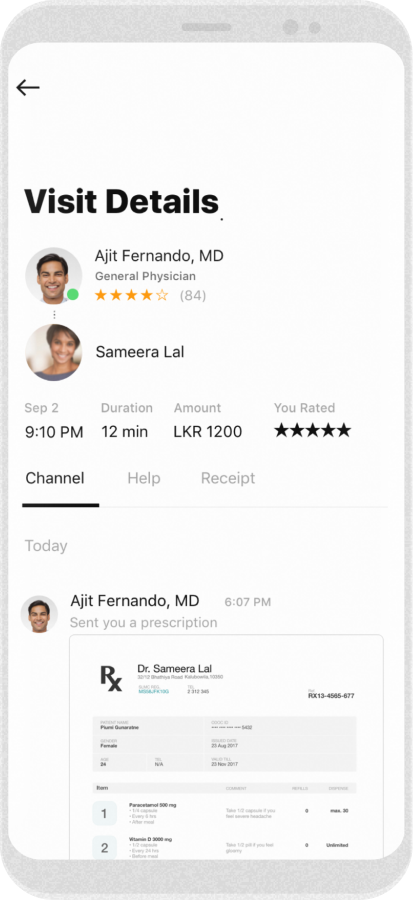Tap the Sameera Lal name label
This screenshot has height=900, width=413.
[x=140, y=352]
